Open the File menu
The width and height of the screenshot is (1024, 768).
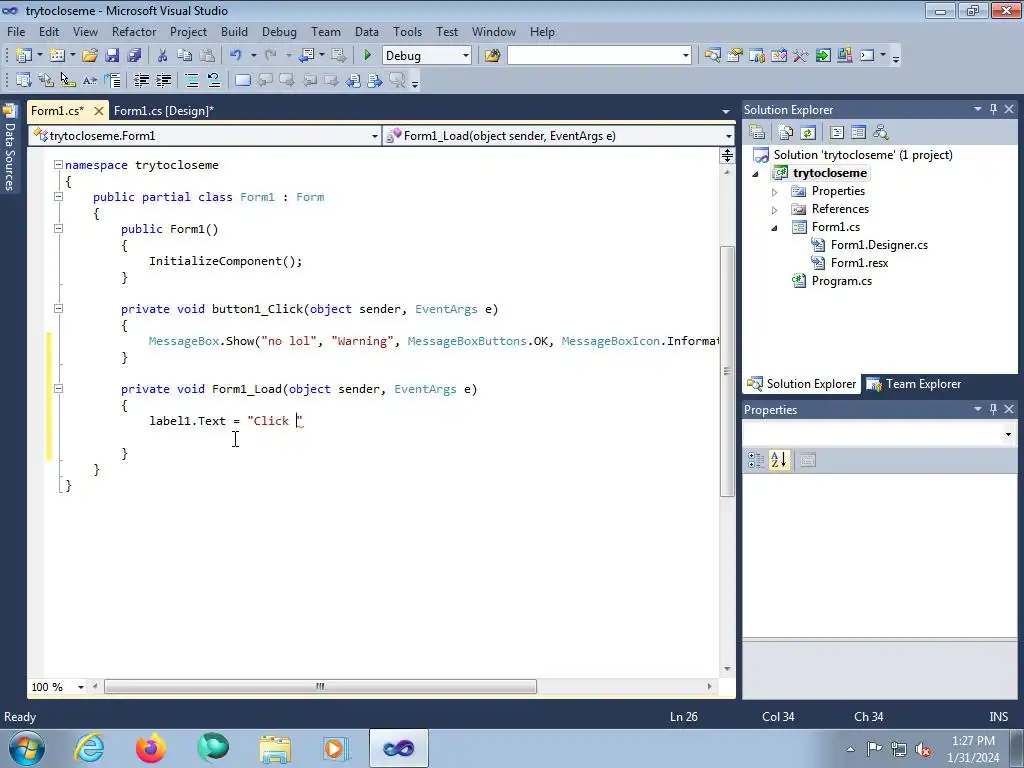tap(16, 31)
